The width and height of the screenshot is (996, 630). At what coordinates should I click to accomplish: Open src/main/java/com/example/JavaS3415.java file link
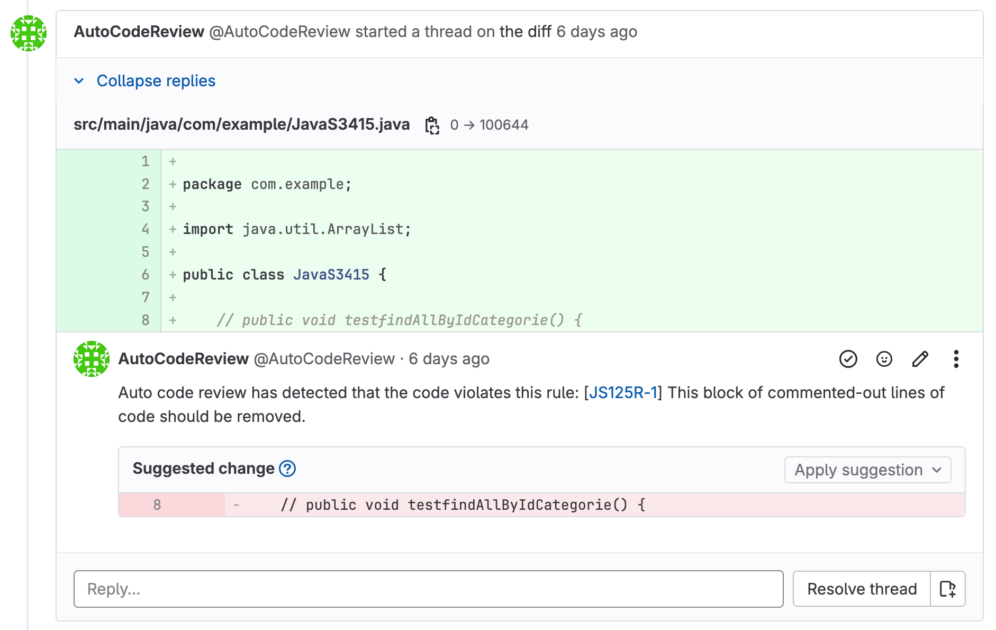click(241, 124)
